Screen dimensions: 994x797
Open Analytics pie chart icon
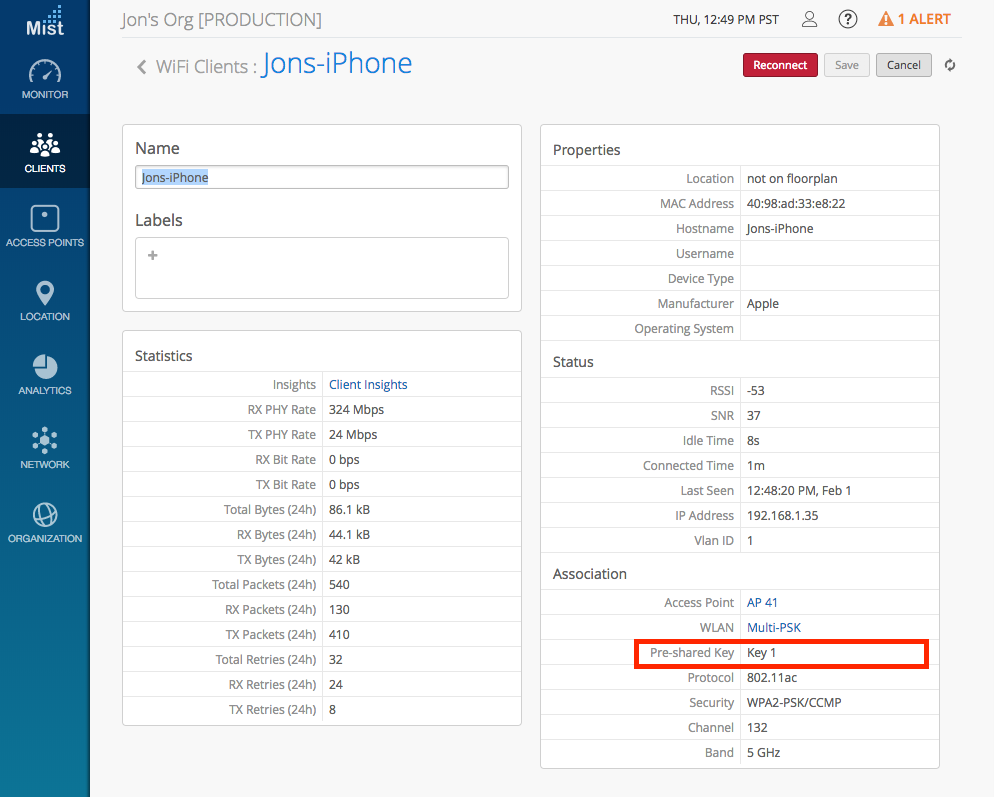point(45,367)
